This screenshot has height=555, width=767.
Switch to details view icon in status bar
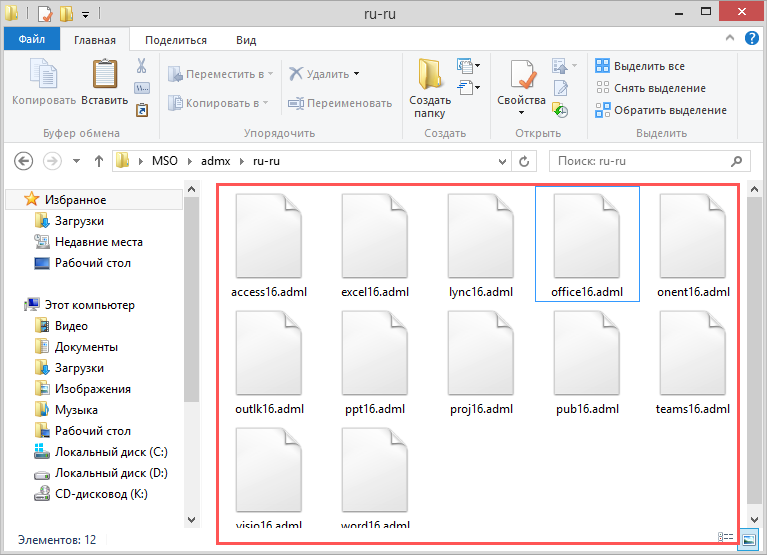pyautogui.click(x=725, y=537)
